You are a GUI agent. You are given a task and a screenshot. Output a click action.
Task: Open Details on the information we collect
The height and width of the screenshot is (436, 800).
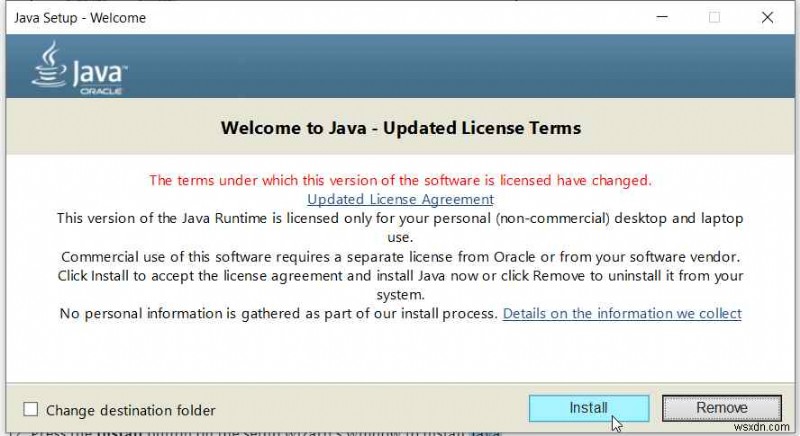pyautogui.click(x=622, y=313)
